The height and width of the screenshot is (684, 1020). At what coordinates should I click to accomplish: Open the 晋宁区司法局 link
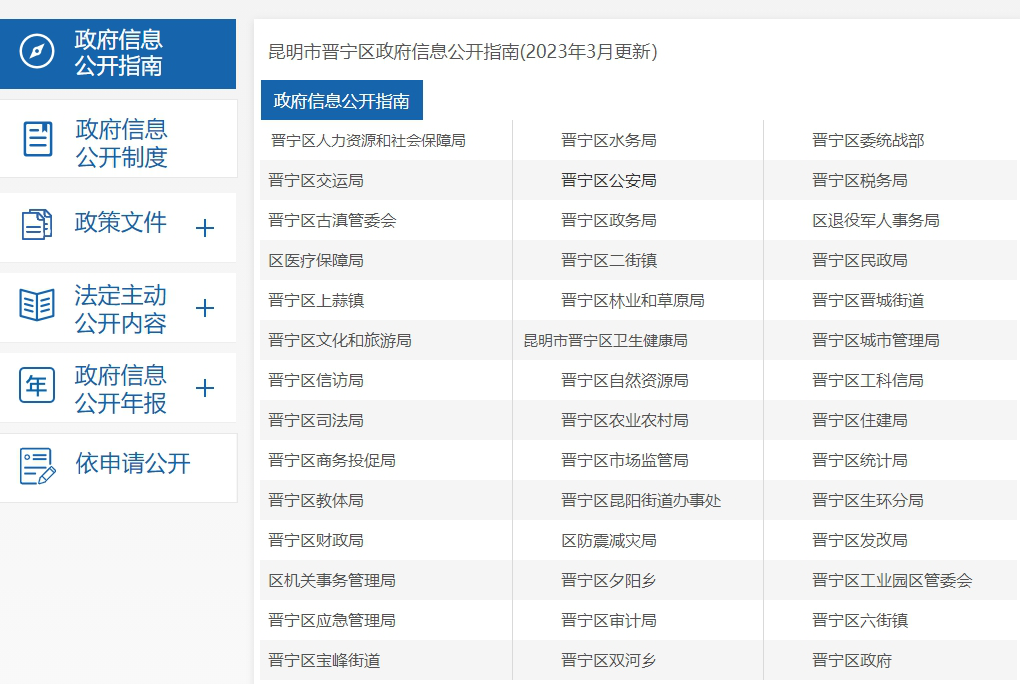point(315,420)
